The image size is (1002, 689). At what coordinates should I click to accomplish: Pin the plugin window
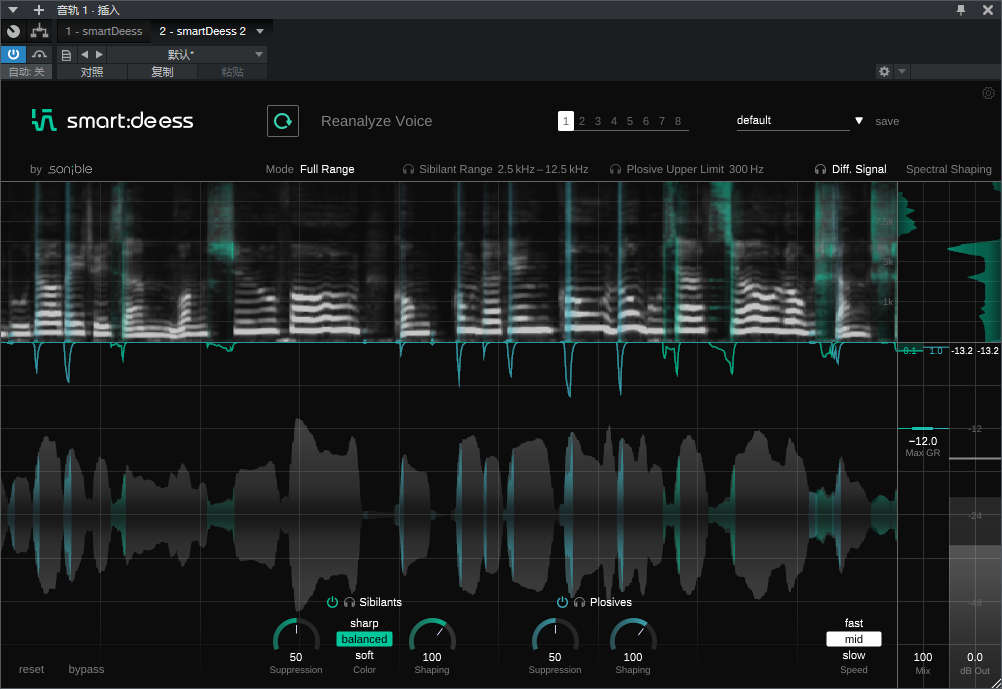tap(960, 10)
